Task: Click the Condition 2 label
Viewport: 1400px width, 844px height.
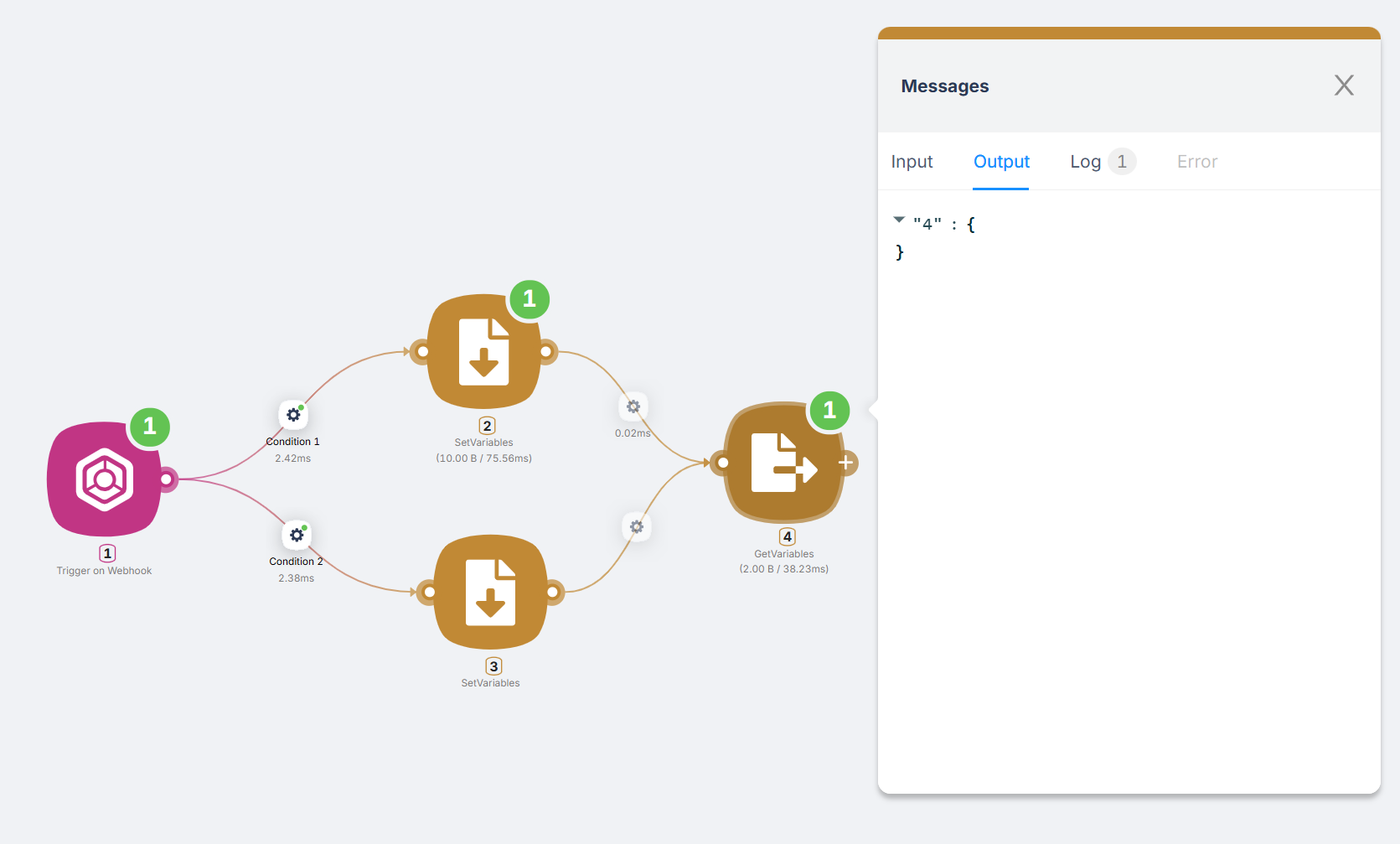Action: point(296,562)
